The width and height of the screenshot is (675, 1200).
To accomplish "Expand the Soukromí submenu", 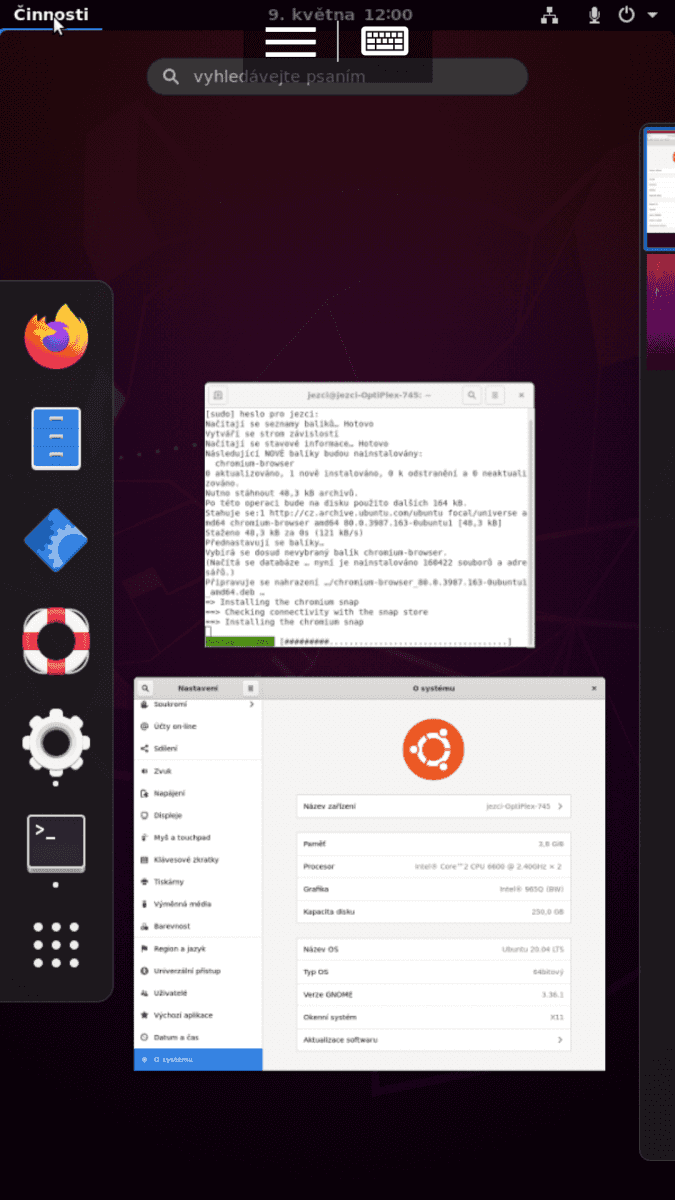I will 198,705.
